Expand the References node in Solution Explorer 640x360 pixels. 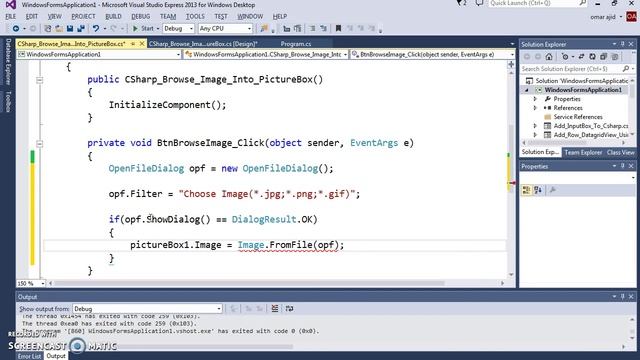(x=535, y=108)
